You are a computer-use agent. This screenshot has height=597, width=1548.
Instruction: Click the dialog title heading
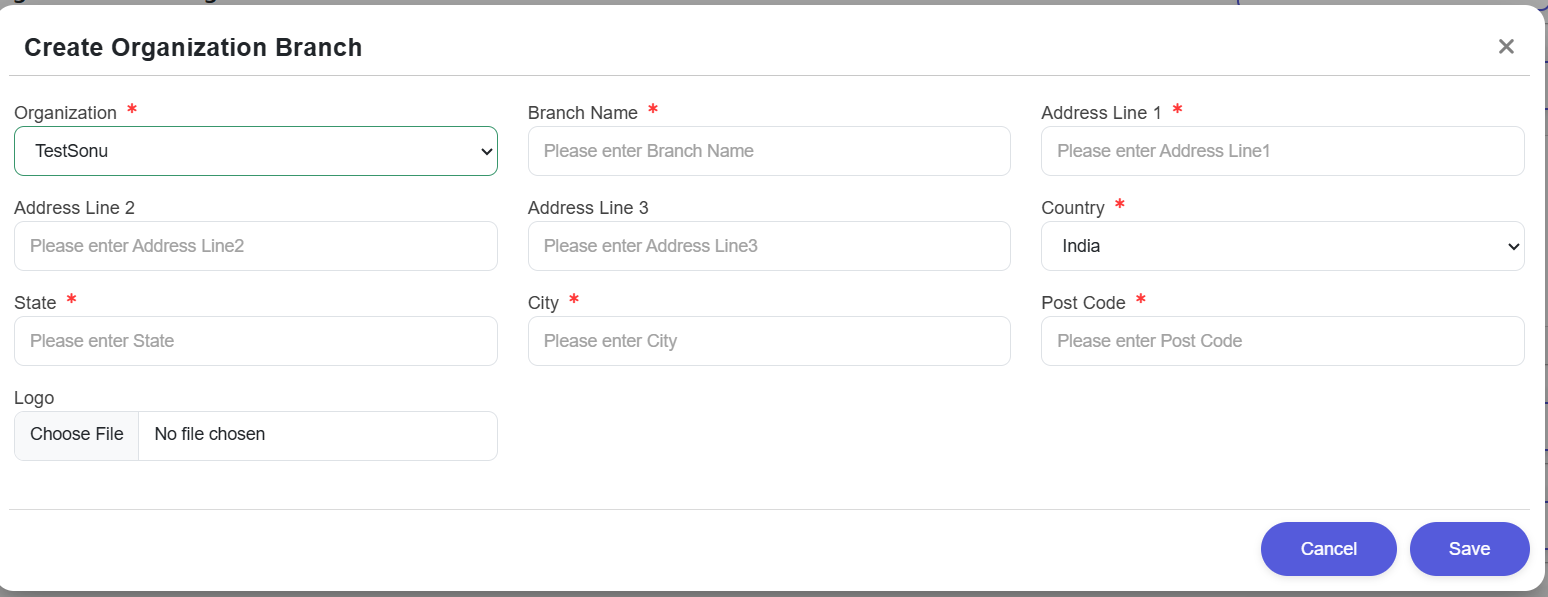point(193,47)
